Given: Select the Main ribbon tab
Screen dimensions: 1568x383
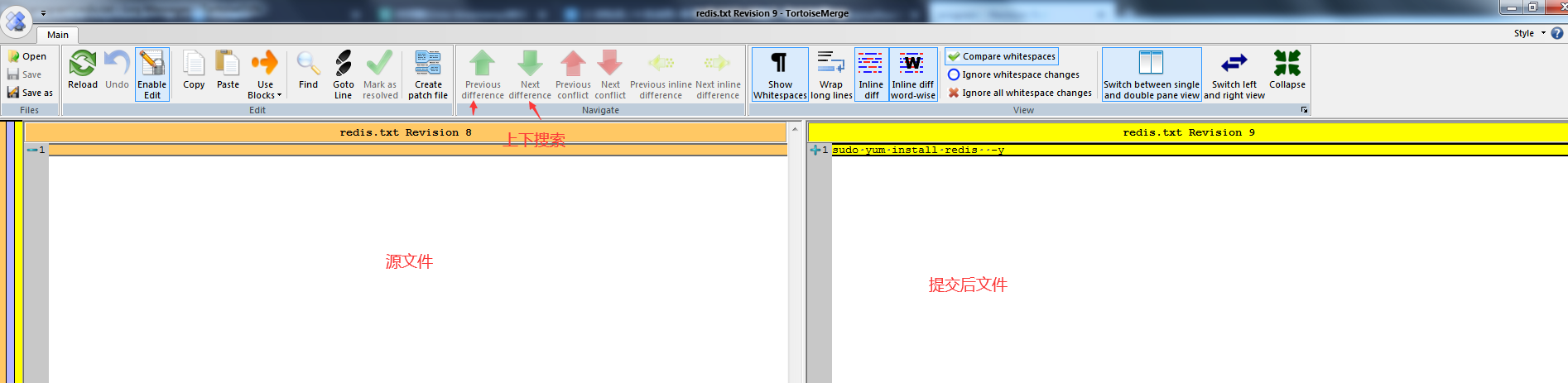Looking at the screenshot, I should [58, 35].
